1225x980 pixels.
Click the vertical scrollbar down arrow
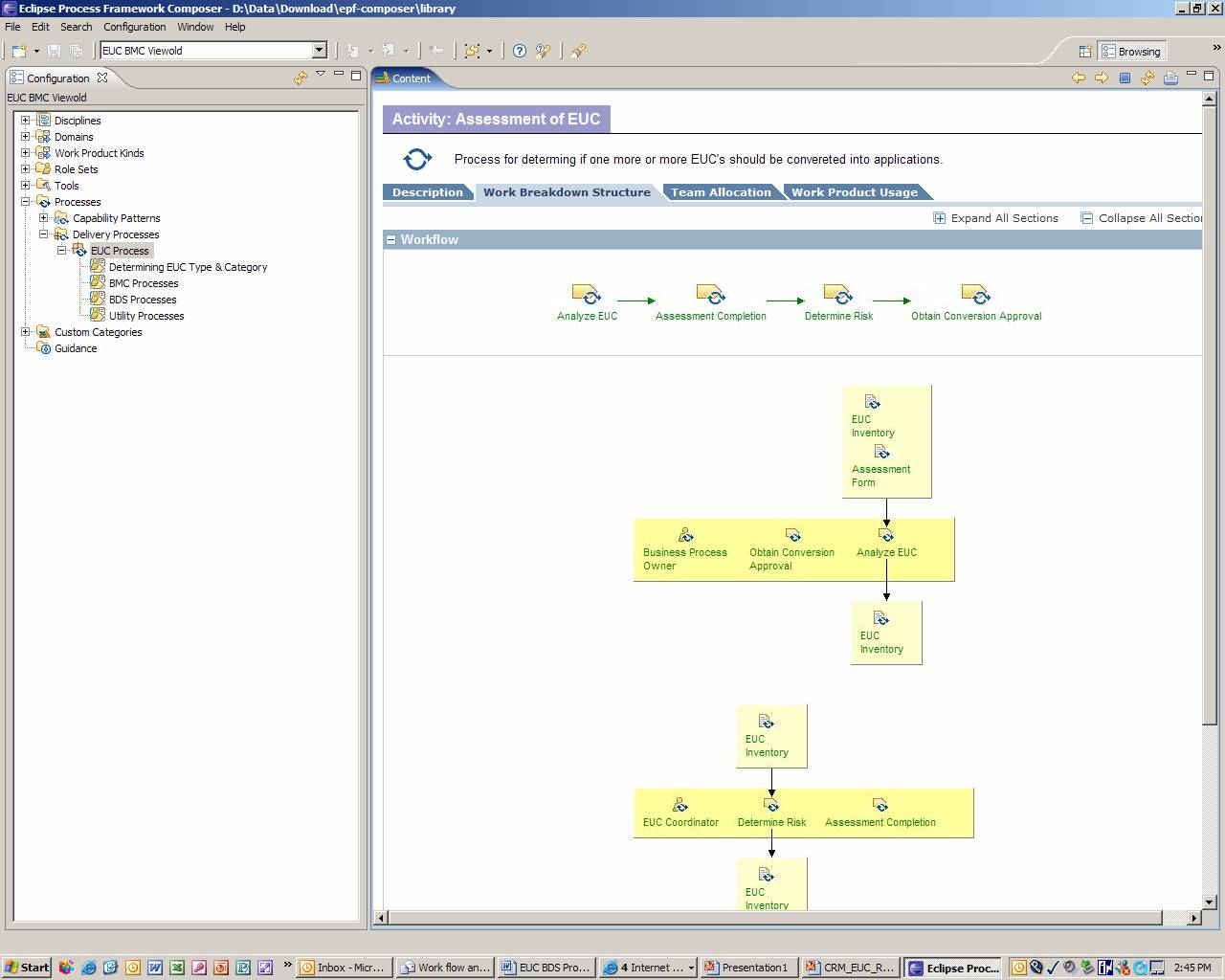pyautogui.click(x=1209, y=902)
